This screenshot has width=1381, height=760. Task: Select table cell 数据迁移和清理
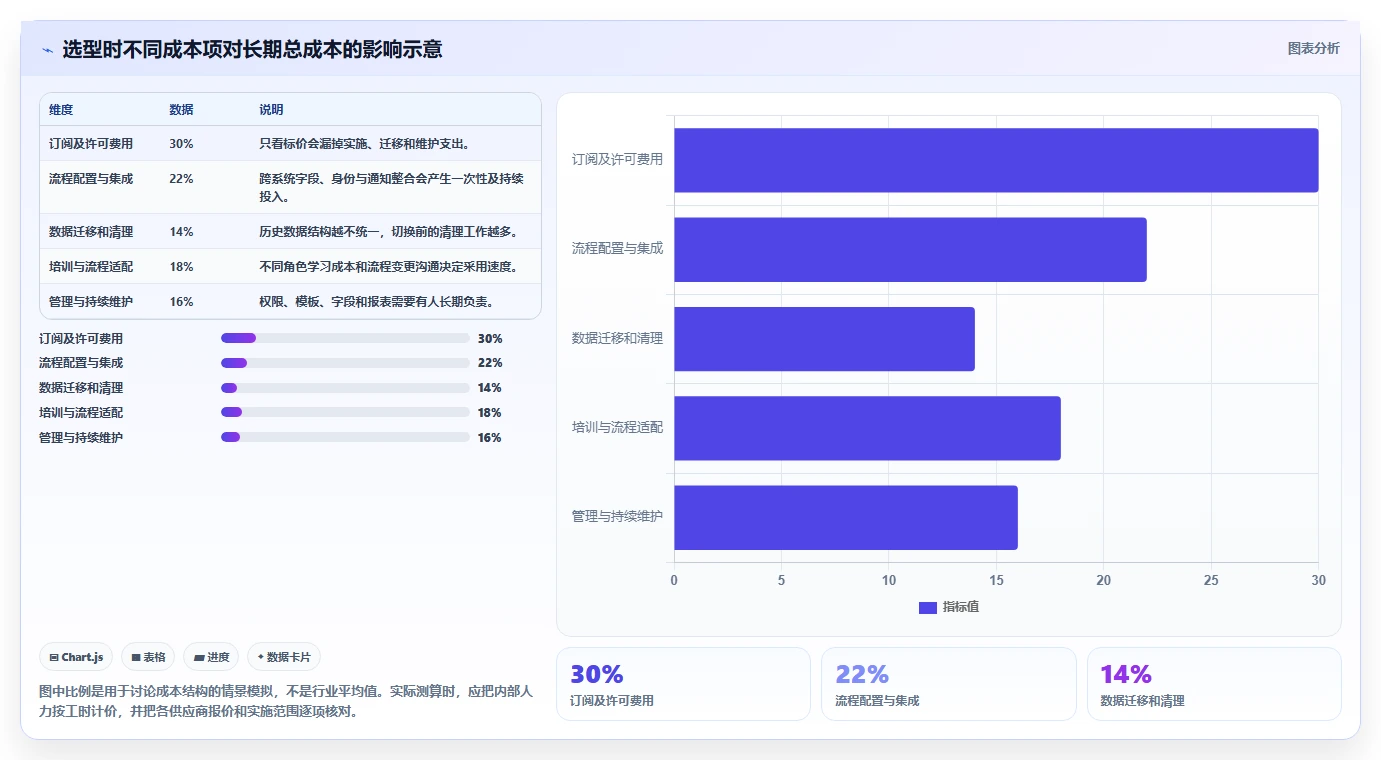point(91,232)
